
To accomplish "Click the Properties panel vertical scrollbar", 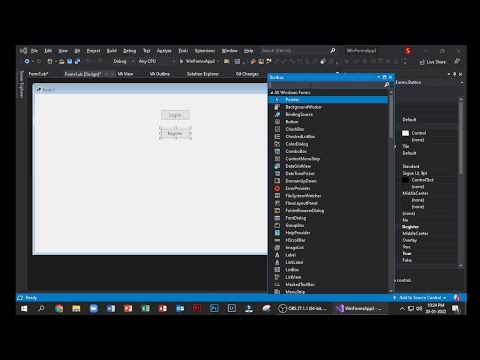I will pyautogui.click(x=461, y=182).
